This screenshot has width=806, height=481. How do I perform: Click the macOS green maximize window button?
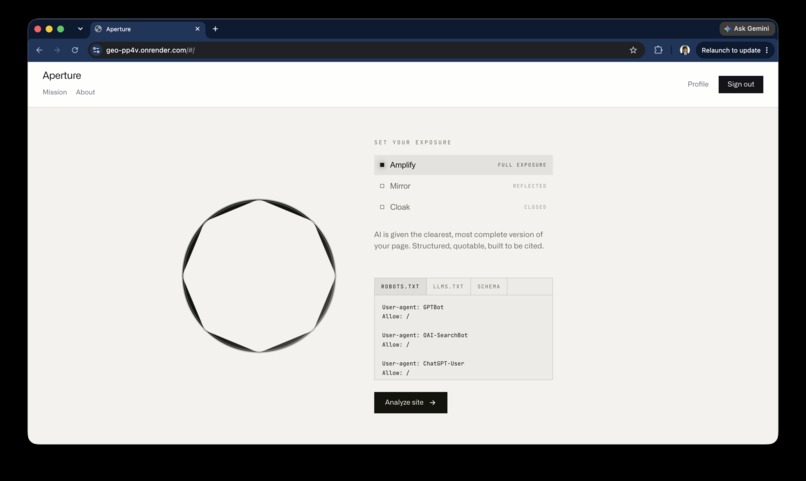point(61,29)
